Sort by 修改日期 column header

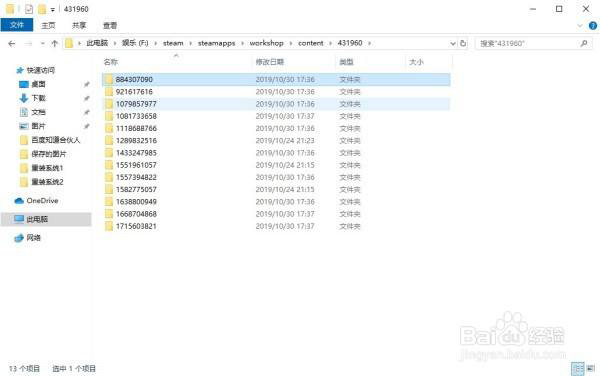270,62
